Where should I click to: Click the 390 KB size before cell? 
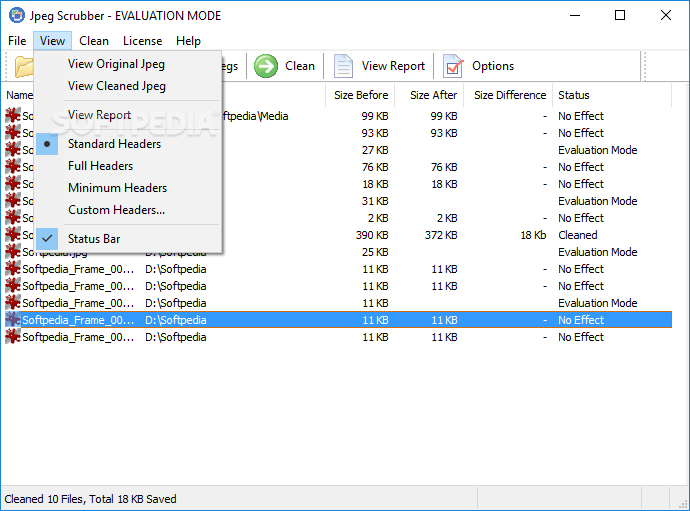[x=372, y=235]
